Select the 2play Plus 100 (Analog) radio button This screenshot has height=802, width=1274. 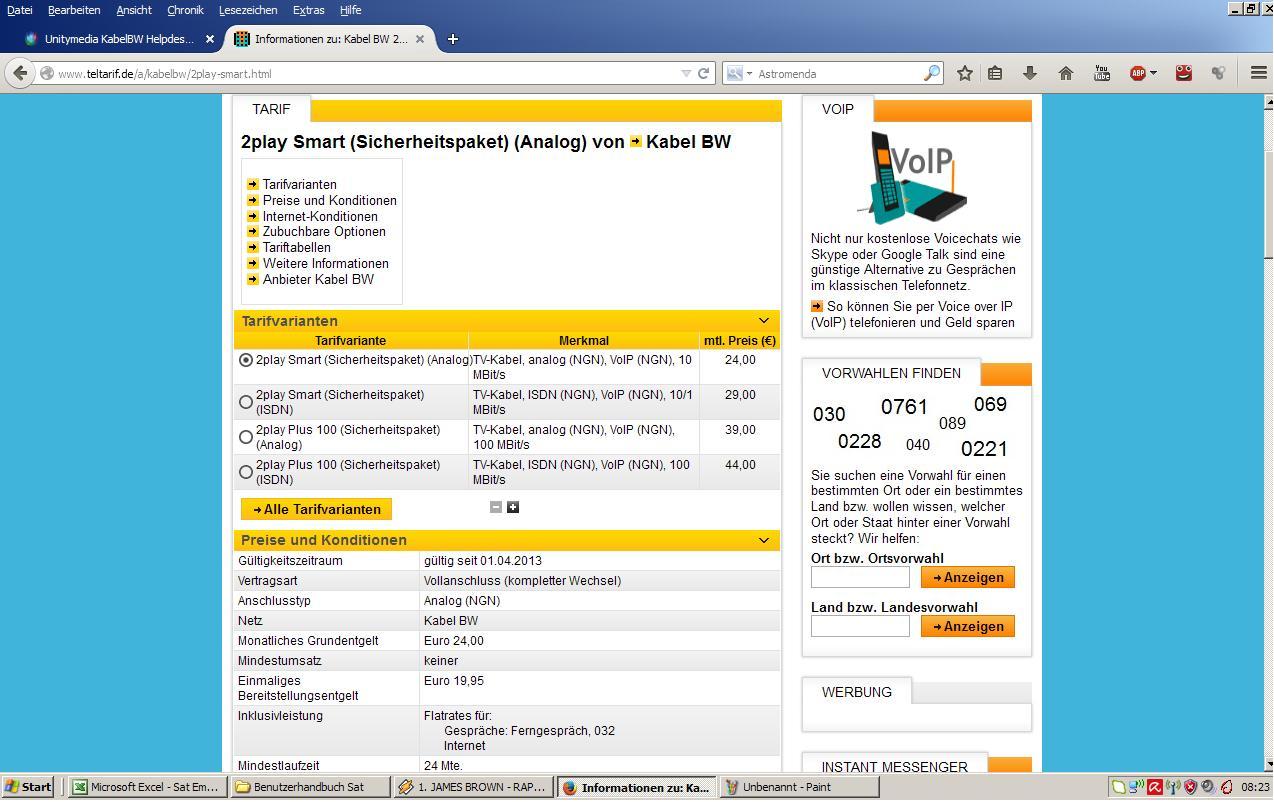tap(246, 437)
